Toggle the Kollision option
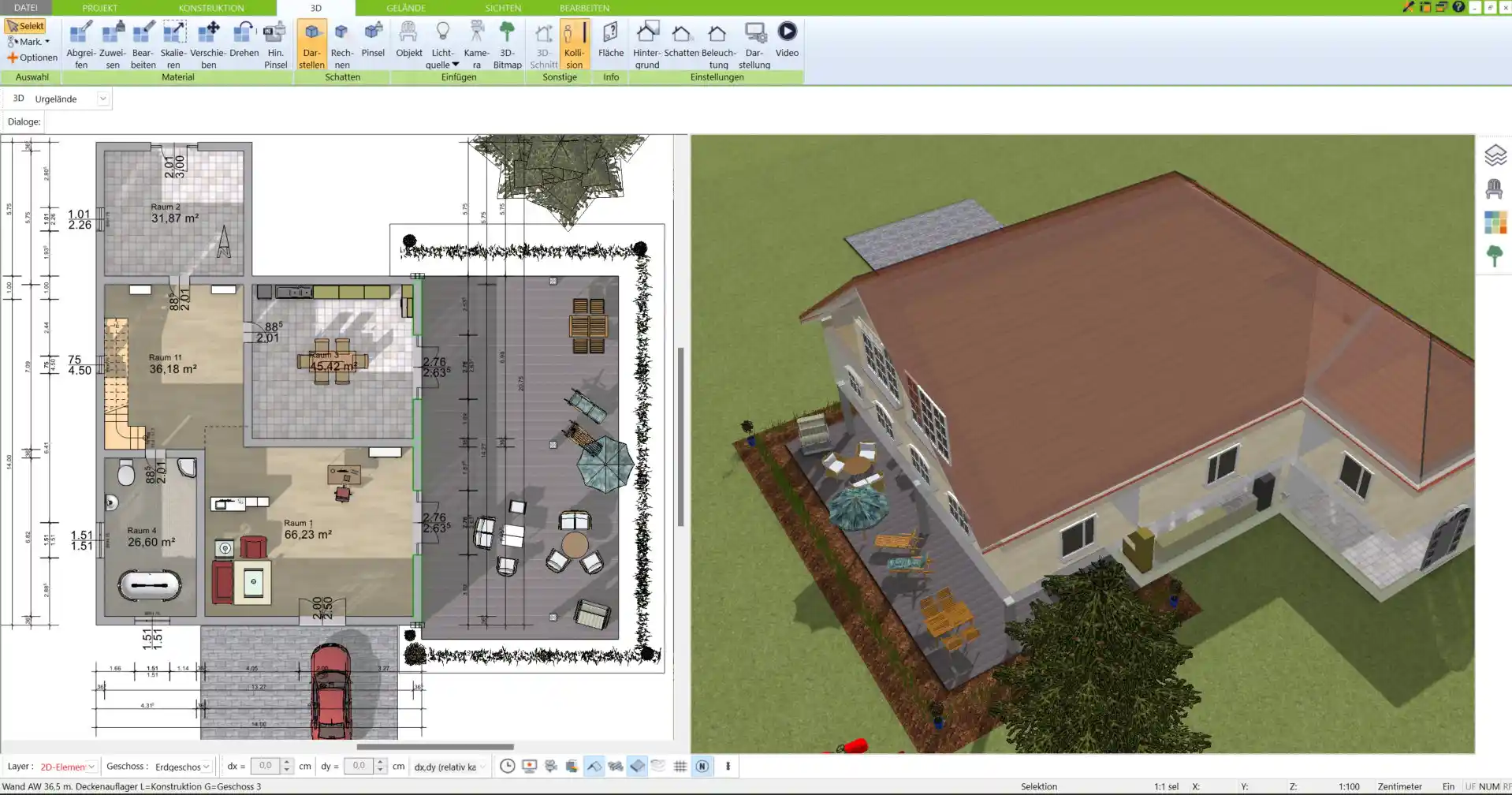This screenshot has width=1512, height=795. 574,45
